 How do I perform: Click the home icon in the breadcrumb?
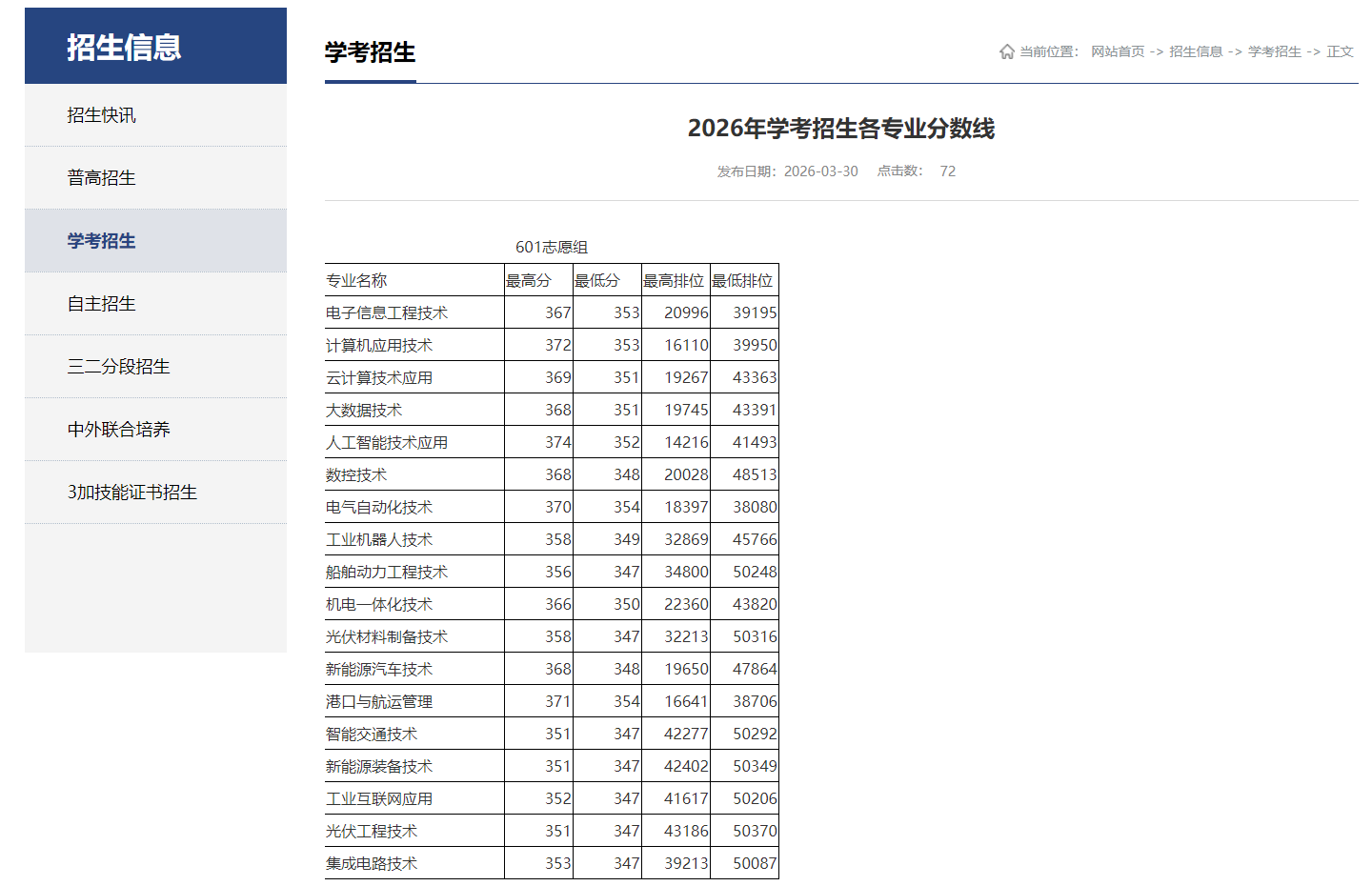coord(1007,51)
